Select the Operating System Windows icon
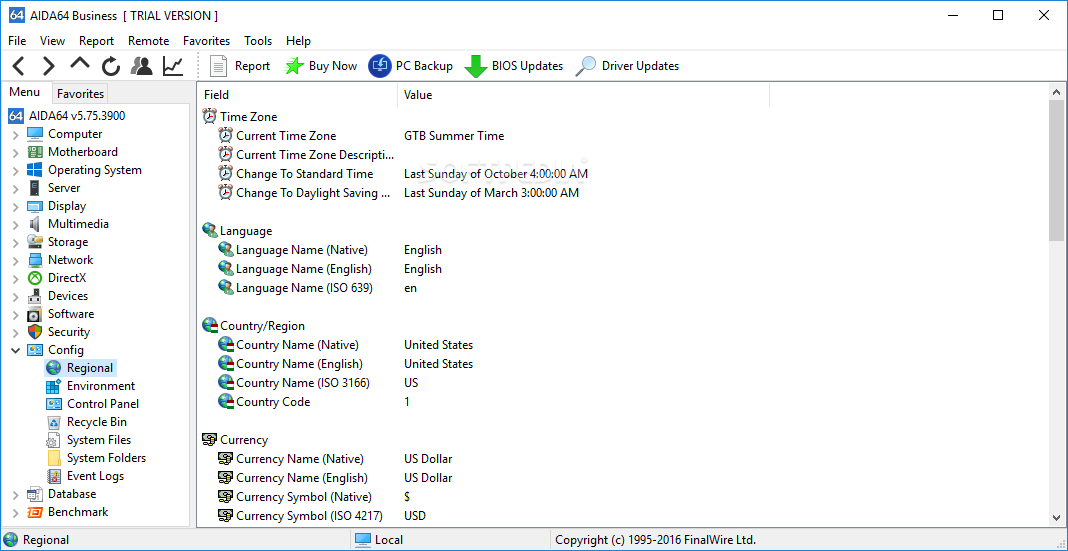 35,170
